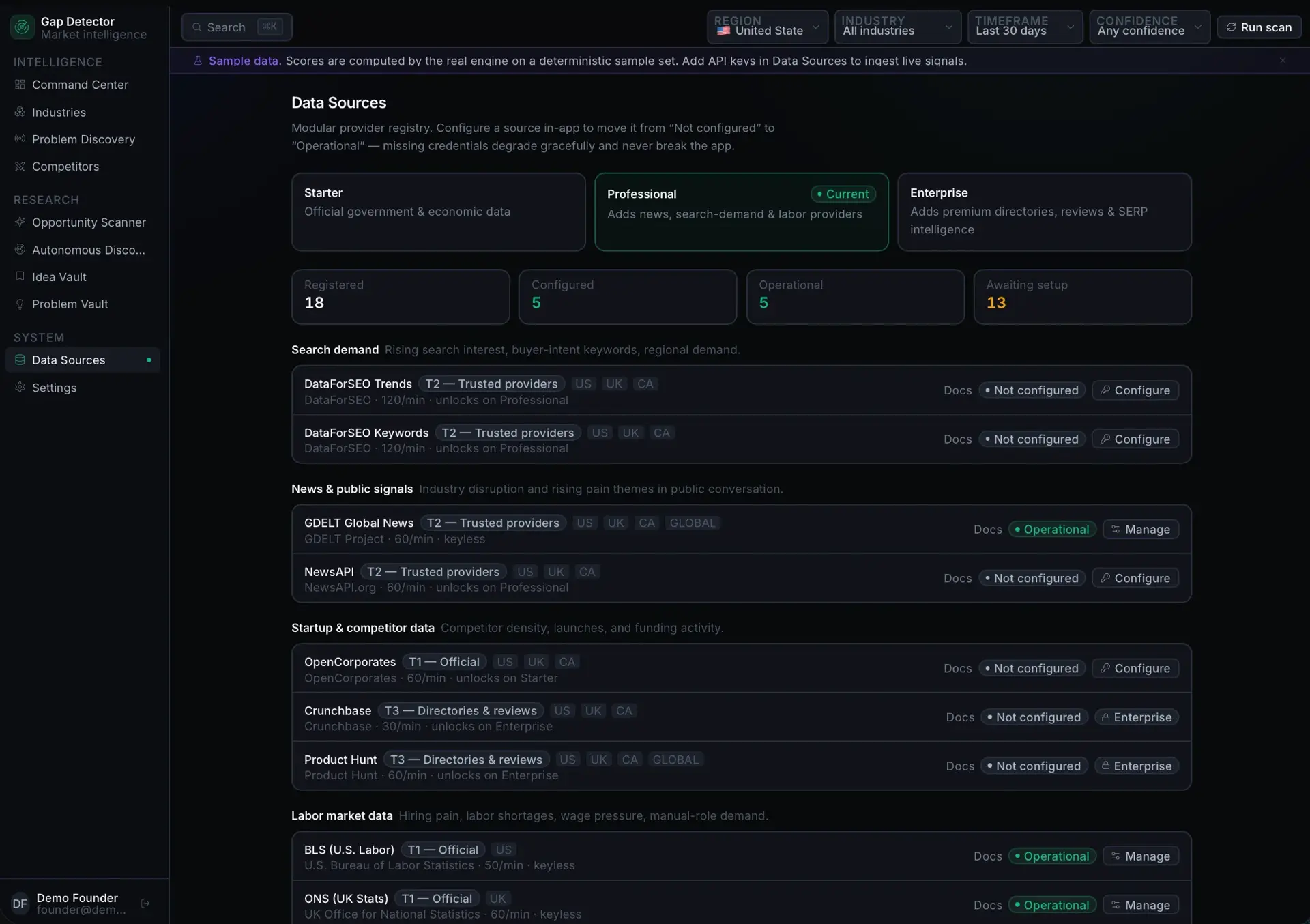This screenshot has width=1310, height=924.
Task: Expand the Timeframe dropdown
Action: click(1025, 27)
